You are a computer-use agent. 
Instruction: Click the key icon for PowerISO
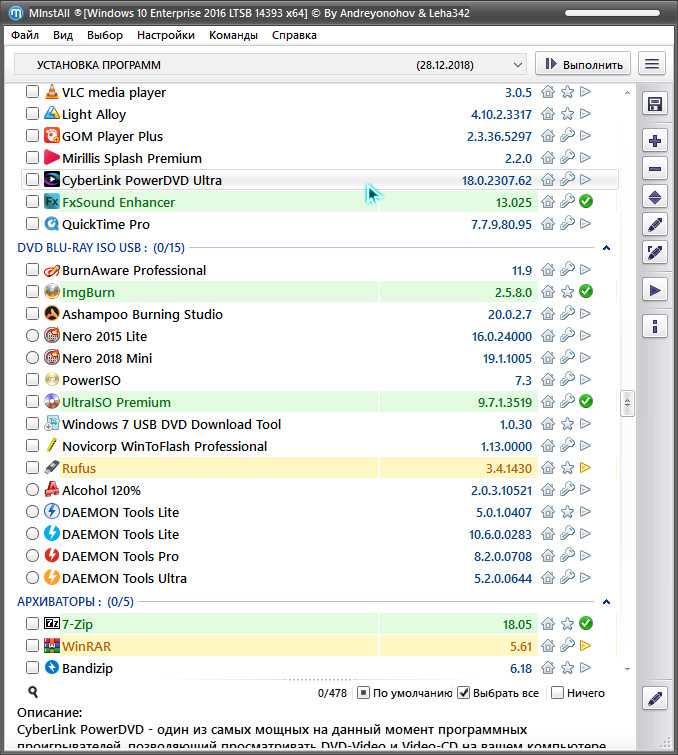567,380
